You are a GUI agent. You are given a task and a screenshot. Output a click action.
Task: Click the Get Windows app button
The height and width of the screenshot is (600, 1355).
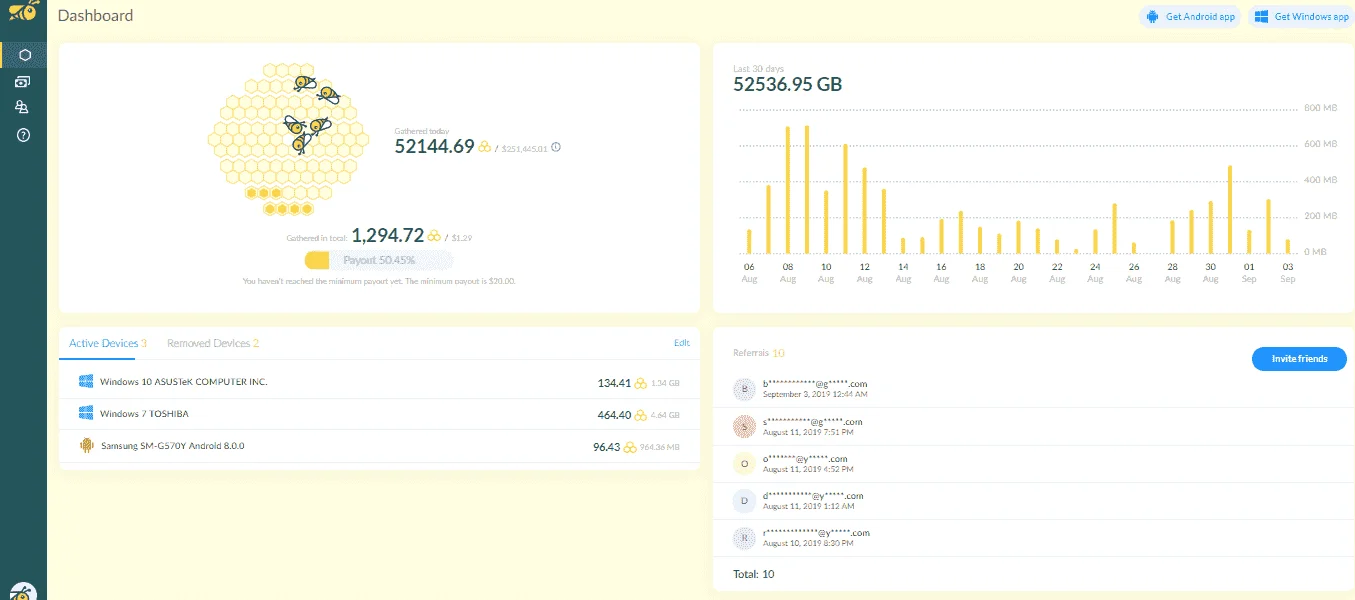tap(1300, 17)
